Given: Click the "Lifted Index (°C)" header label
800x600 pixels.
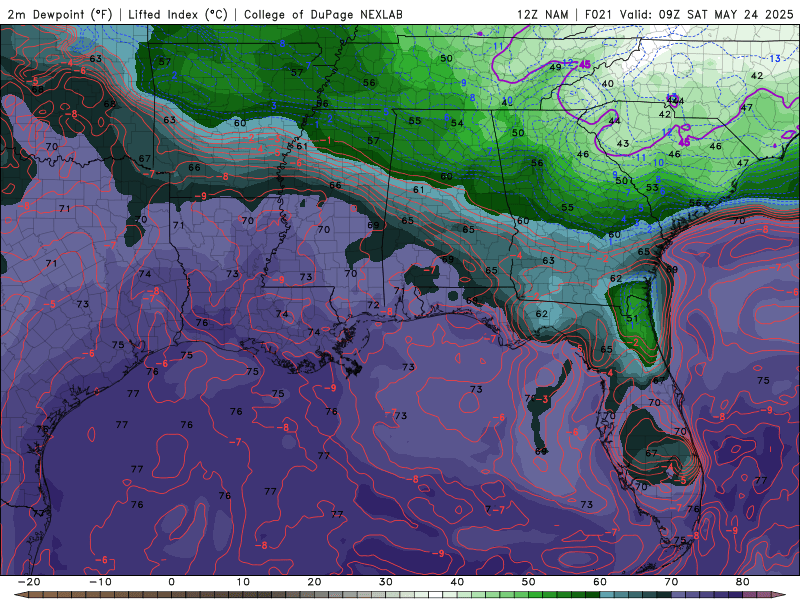Looking at the screenshot, I should (178, 14).
